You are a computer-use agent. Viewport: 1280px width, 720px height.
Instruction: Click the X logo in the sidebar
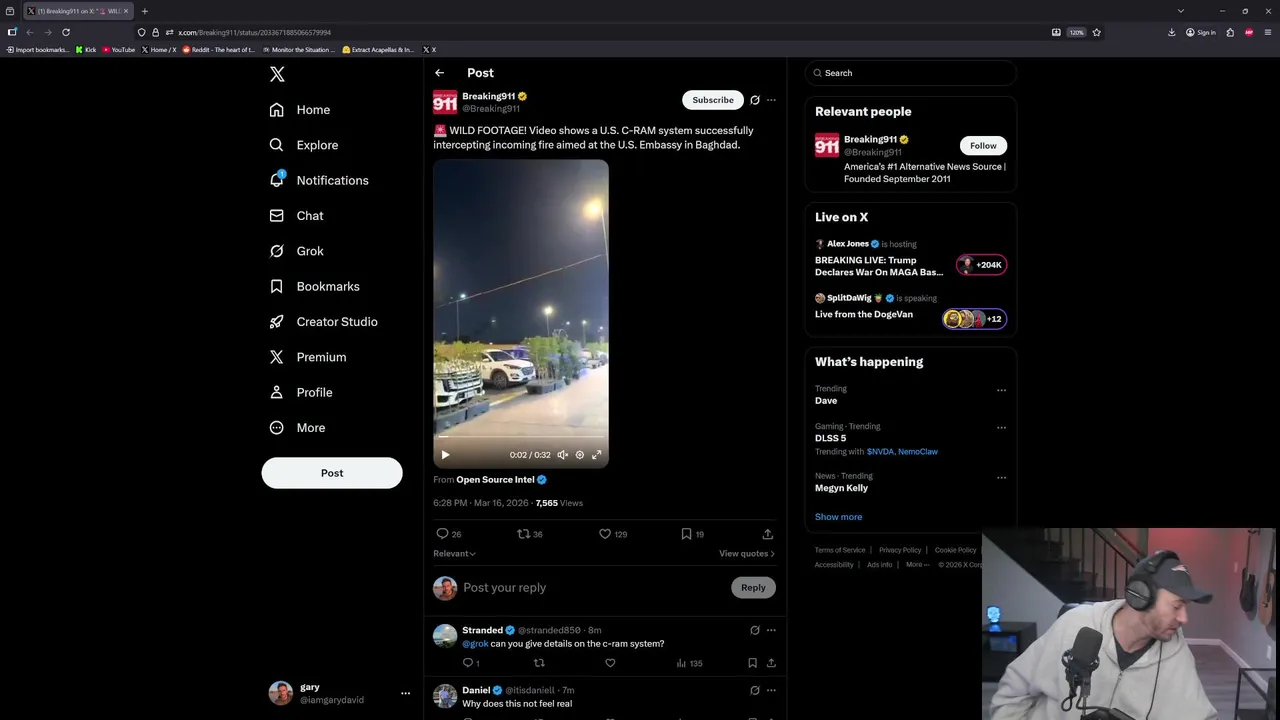(277, 74)
